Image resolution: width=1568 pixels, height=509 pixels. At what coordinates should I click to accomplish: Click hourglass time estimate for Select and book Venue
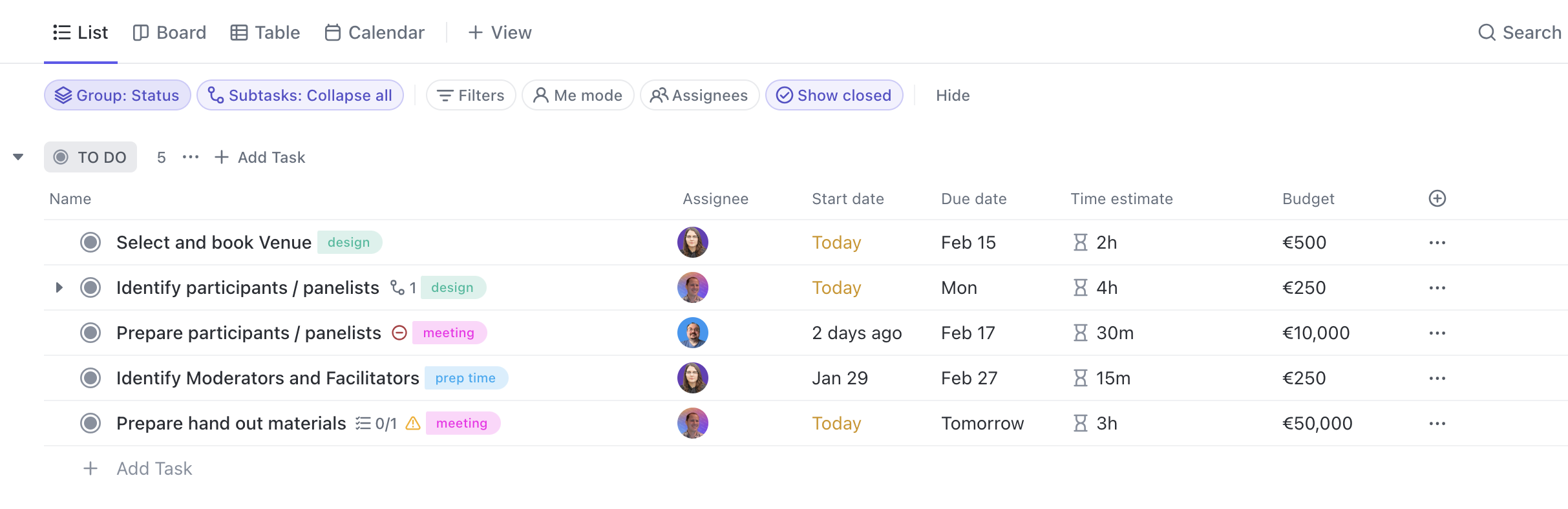(1080, 242)
